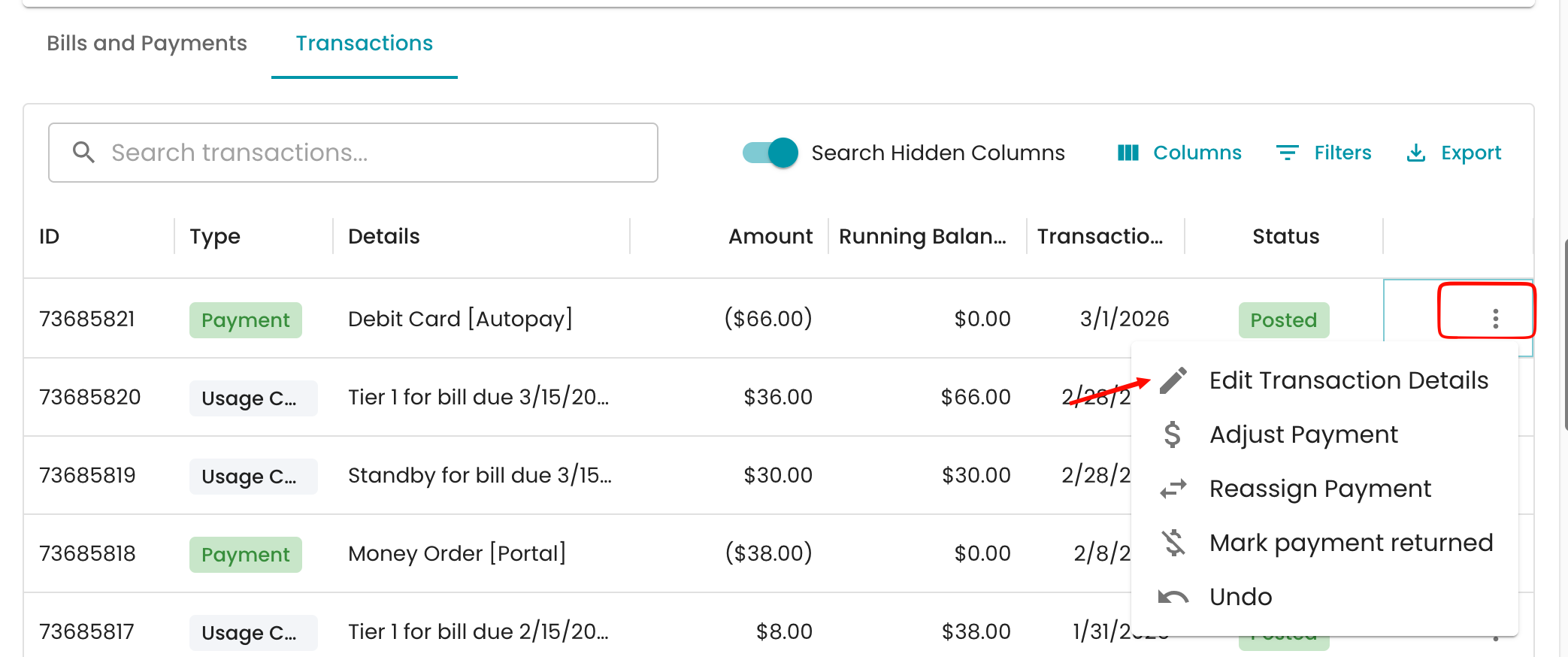Open the Columns chooser icon

(x=1128, y=153)
